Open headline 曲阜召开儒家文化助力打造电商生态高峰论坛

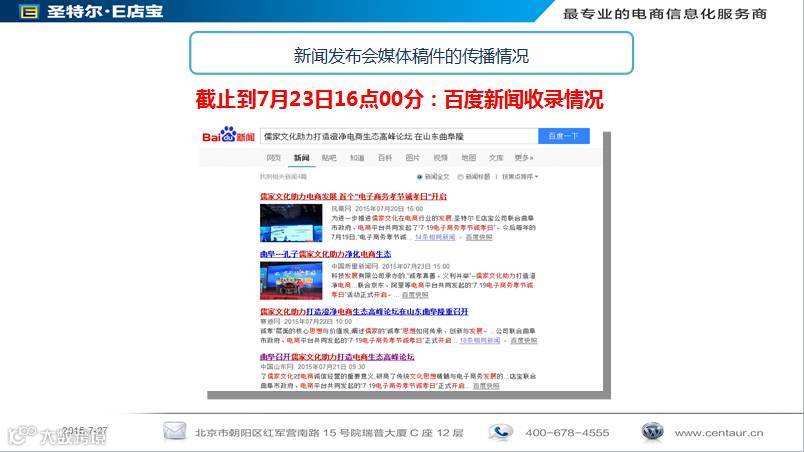click(337, 357)
